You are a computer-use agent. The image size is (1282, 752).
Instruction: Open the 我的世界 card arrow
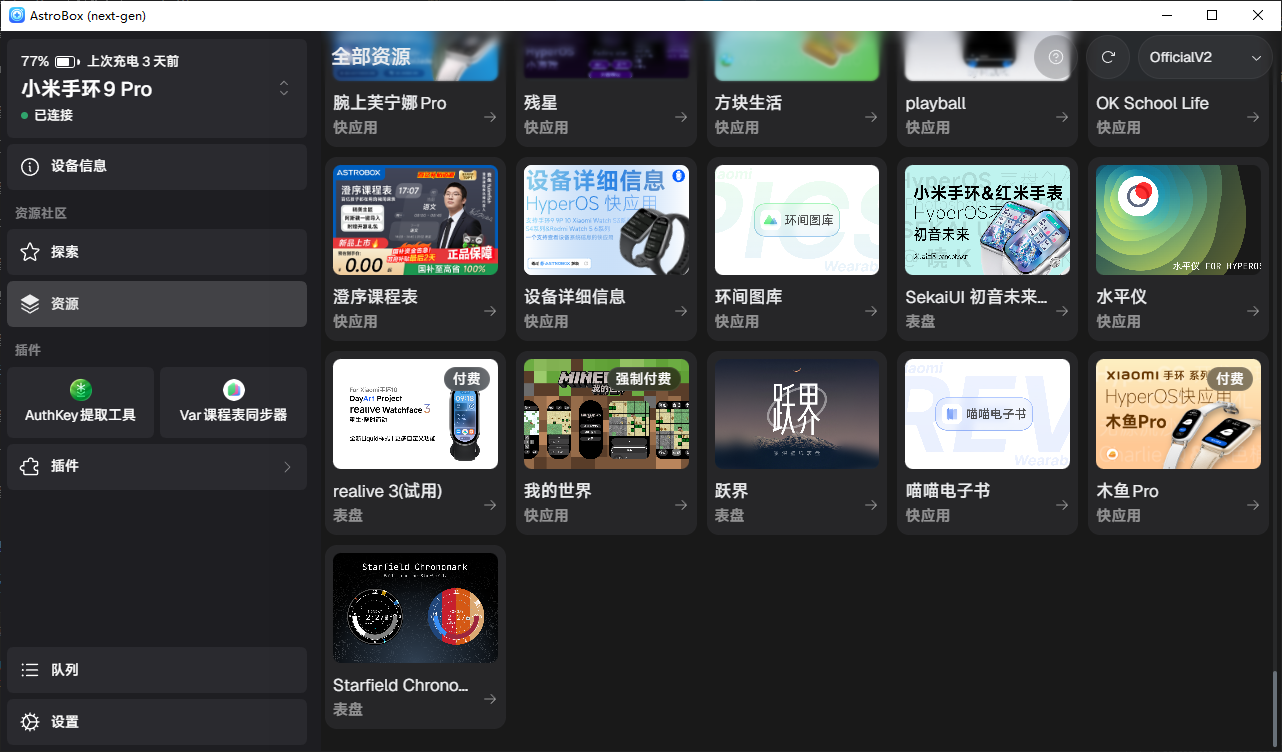(x=681, y=505)
